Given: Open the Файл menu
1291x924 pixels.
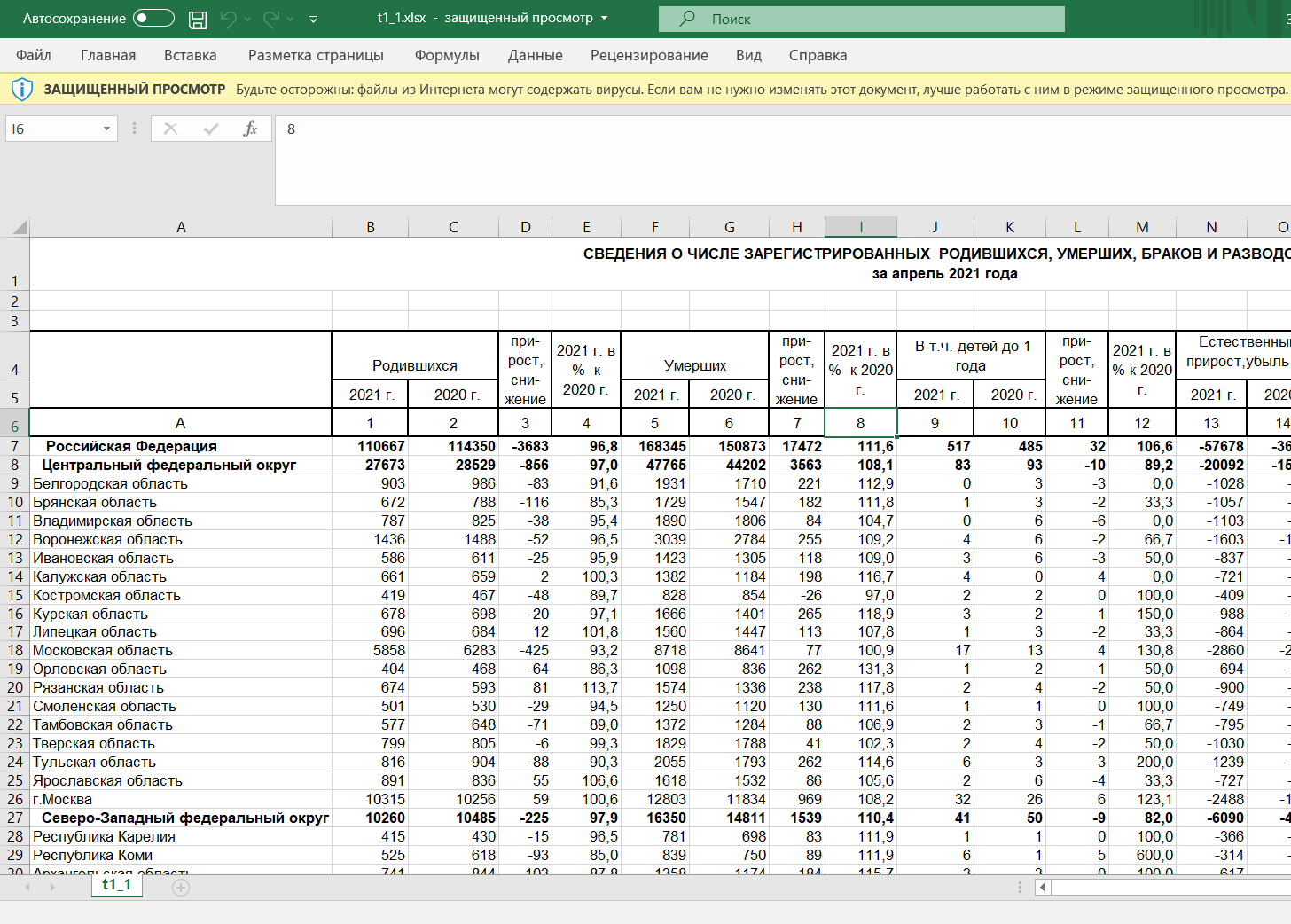Looking at the screenshot, I should [34, 55].
